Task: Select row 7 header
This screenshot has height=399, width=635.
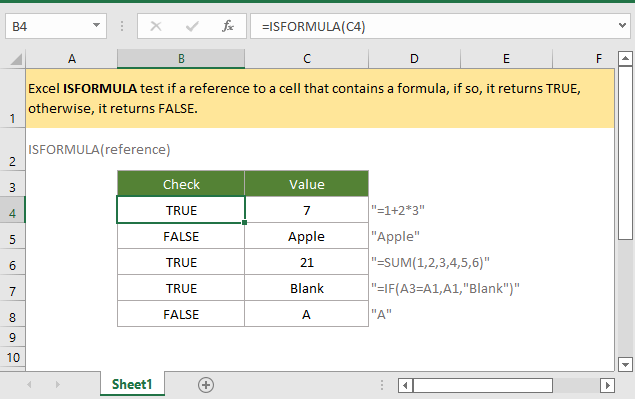Action: point(13,288)
